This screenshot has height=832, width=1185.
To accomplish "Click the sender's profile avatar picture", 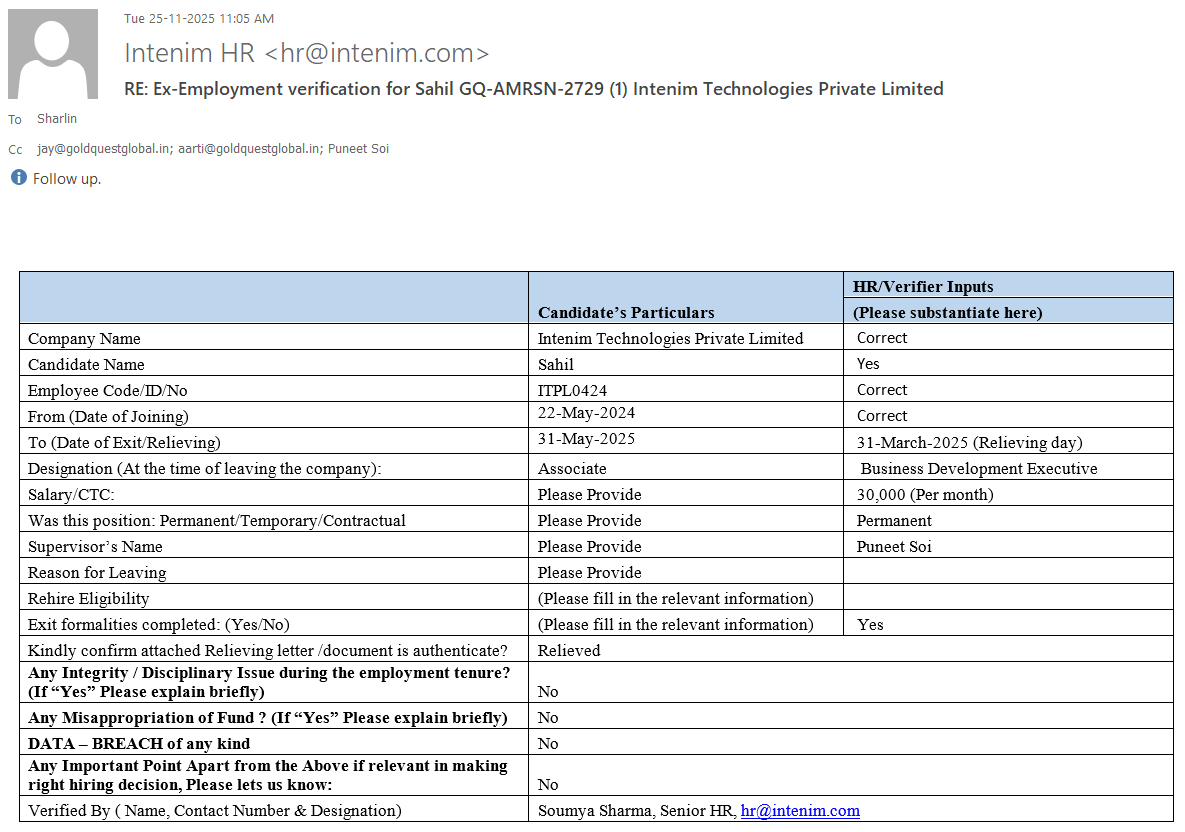I will [53, 54].
